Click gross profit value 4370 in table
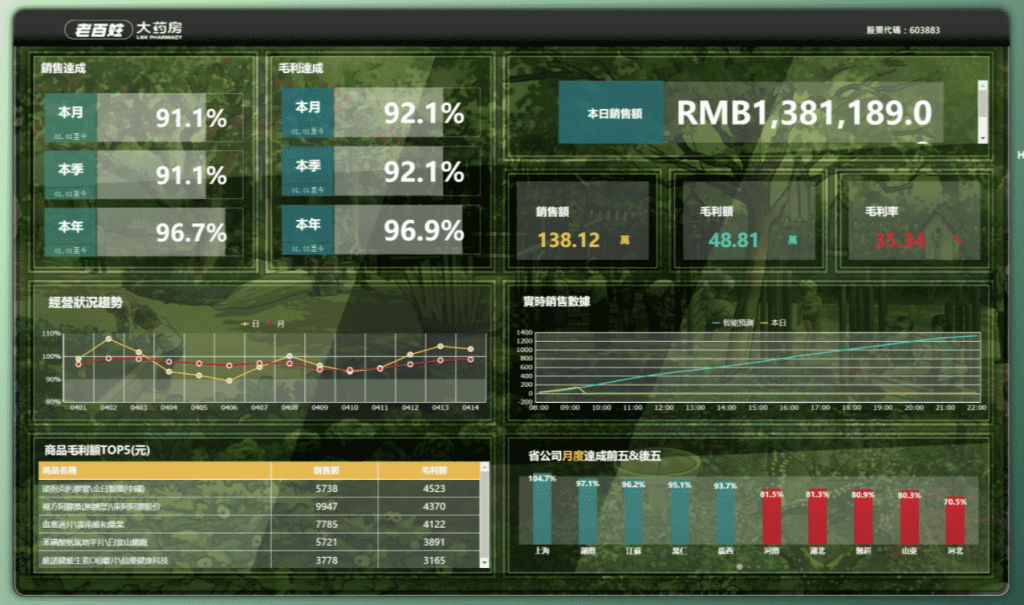 [x=434, y=506]
